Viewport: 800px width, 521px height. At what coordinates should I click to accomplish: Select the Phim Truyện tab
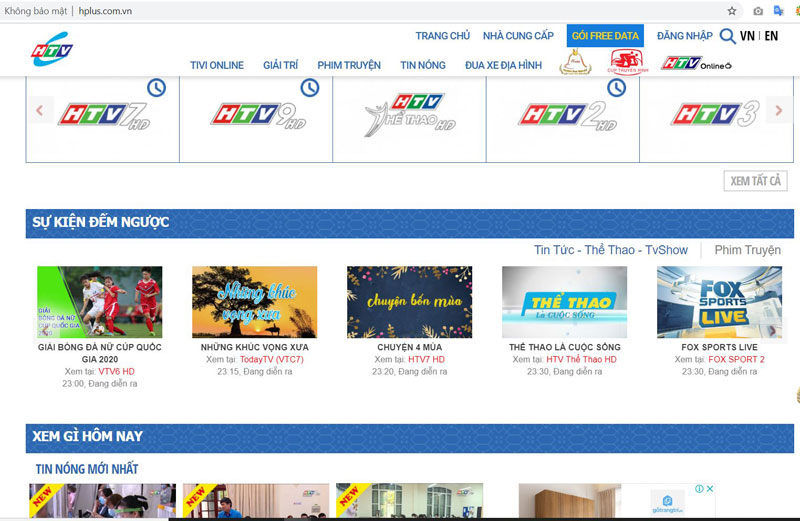click(x=747, y=250)
